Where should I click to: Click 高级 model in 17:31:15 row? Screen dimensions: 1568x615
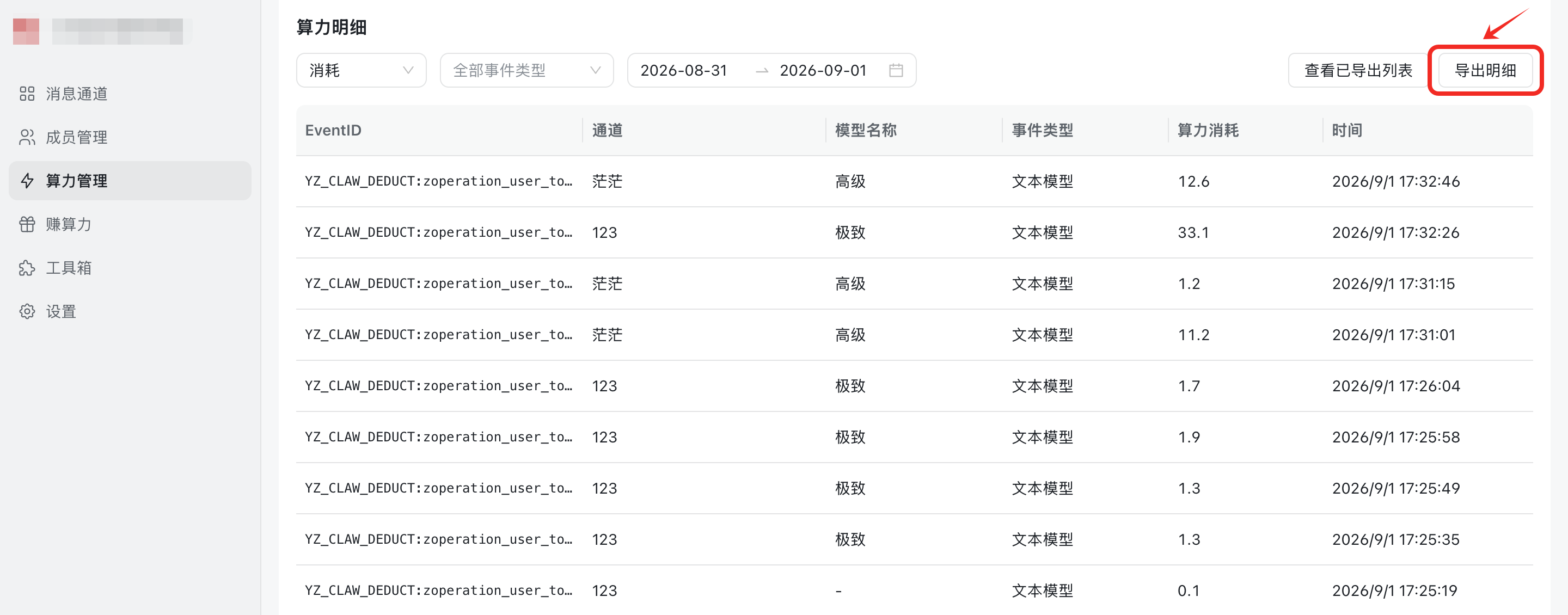850,284
